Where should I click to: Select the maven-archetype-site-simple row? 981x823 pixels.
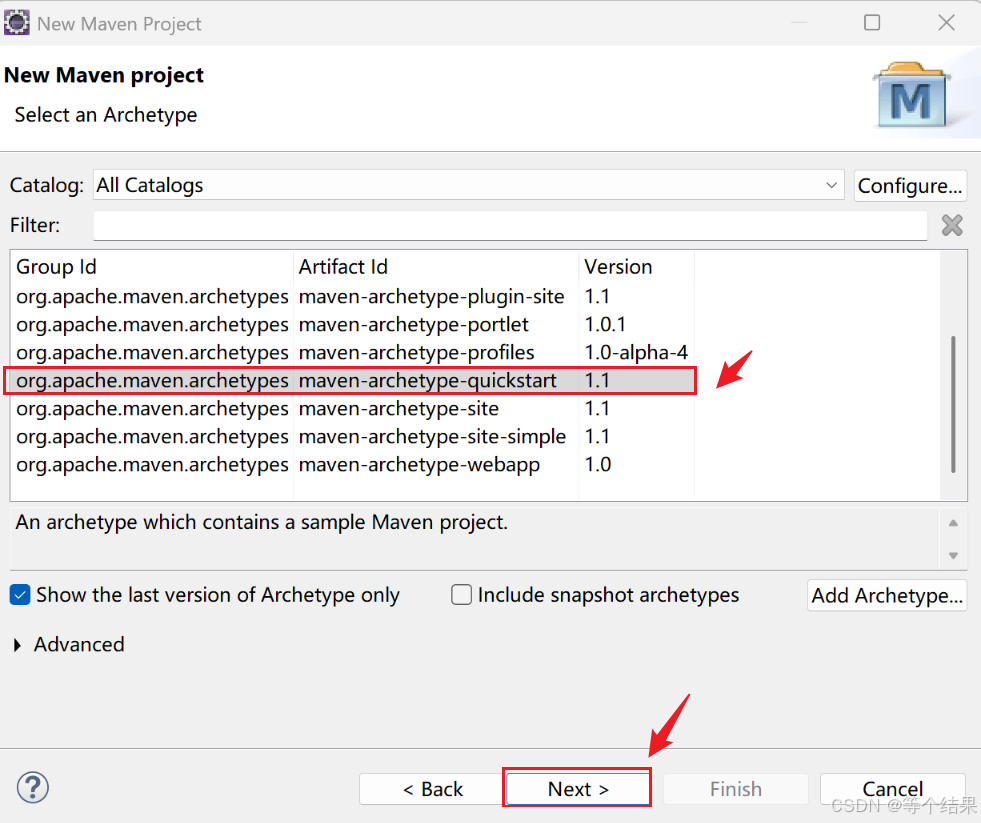(x=352, y=436)
